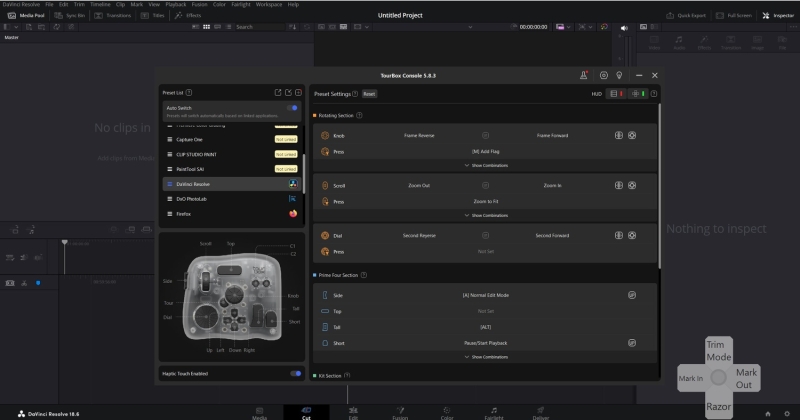The height and width of the screenshot is (420, 800).
Task: Click the Reset button in Preset Settings
Action: 369,94
